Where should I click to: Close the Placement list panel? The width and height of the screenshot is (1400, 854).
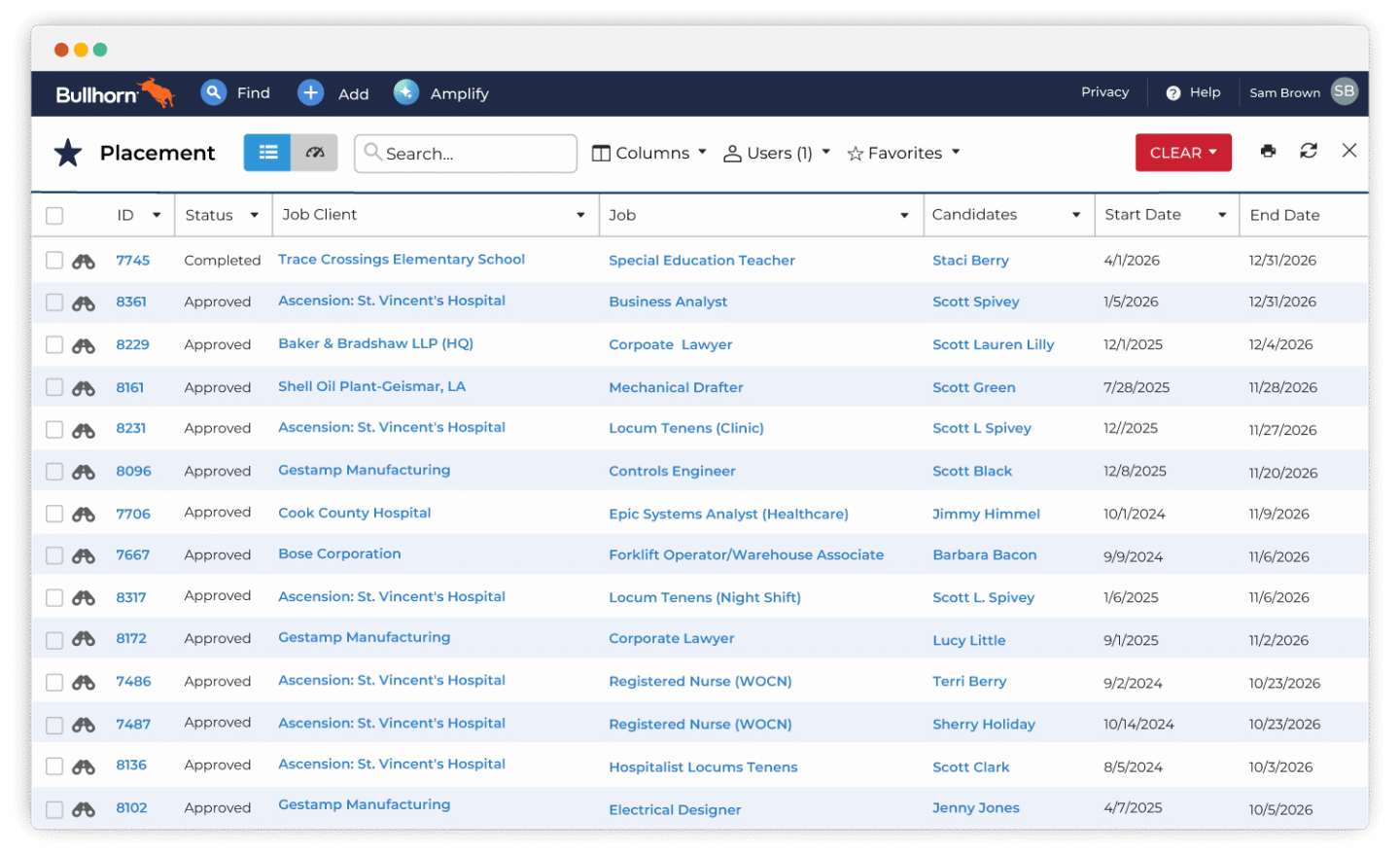(1349, 151)
